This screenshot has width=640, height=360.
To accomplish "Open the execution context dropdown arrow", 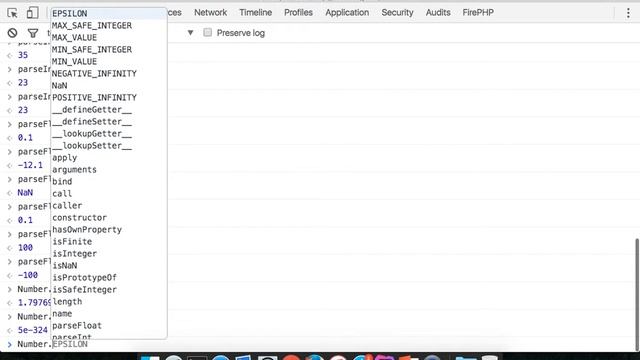I will pyautogui.click(x=190, y=33).
